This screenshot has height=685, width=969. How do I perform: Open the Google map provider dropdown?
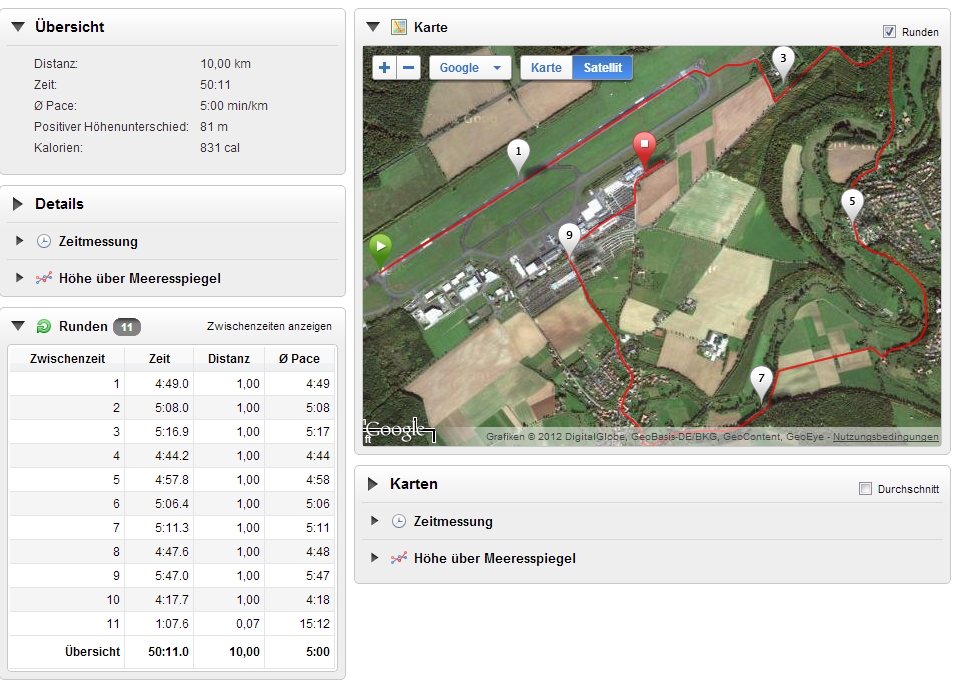tap(470, 68)
